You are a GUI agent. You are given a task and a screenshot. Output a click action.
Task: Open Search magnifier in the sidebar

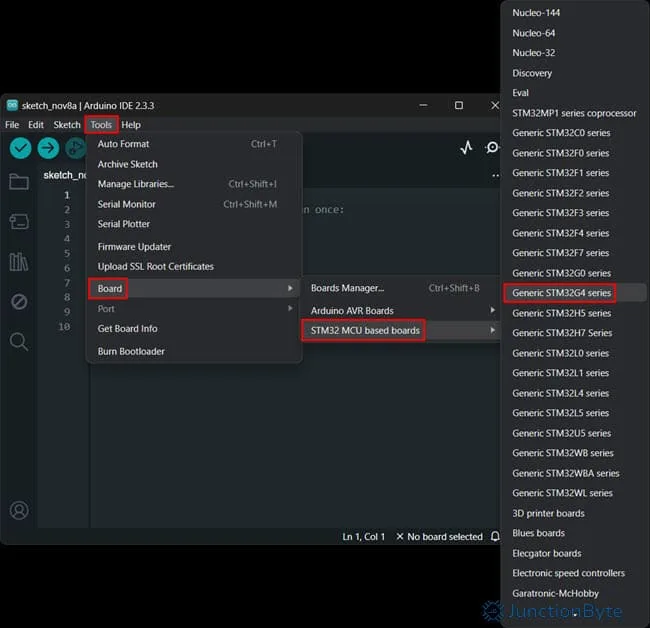tap(19, 342)
